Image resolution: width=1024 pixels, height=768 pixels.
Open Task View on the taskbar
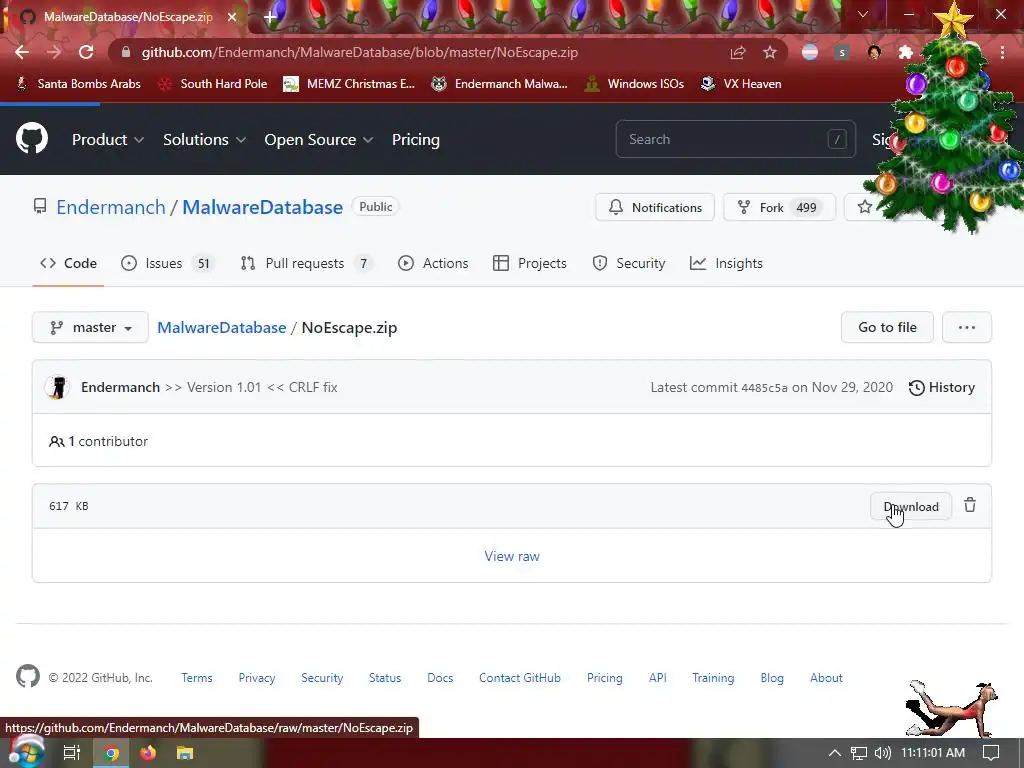[71, 754]
